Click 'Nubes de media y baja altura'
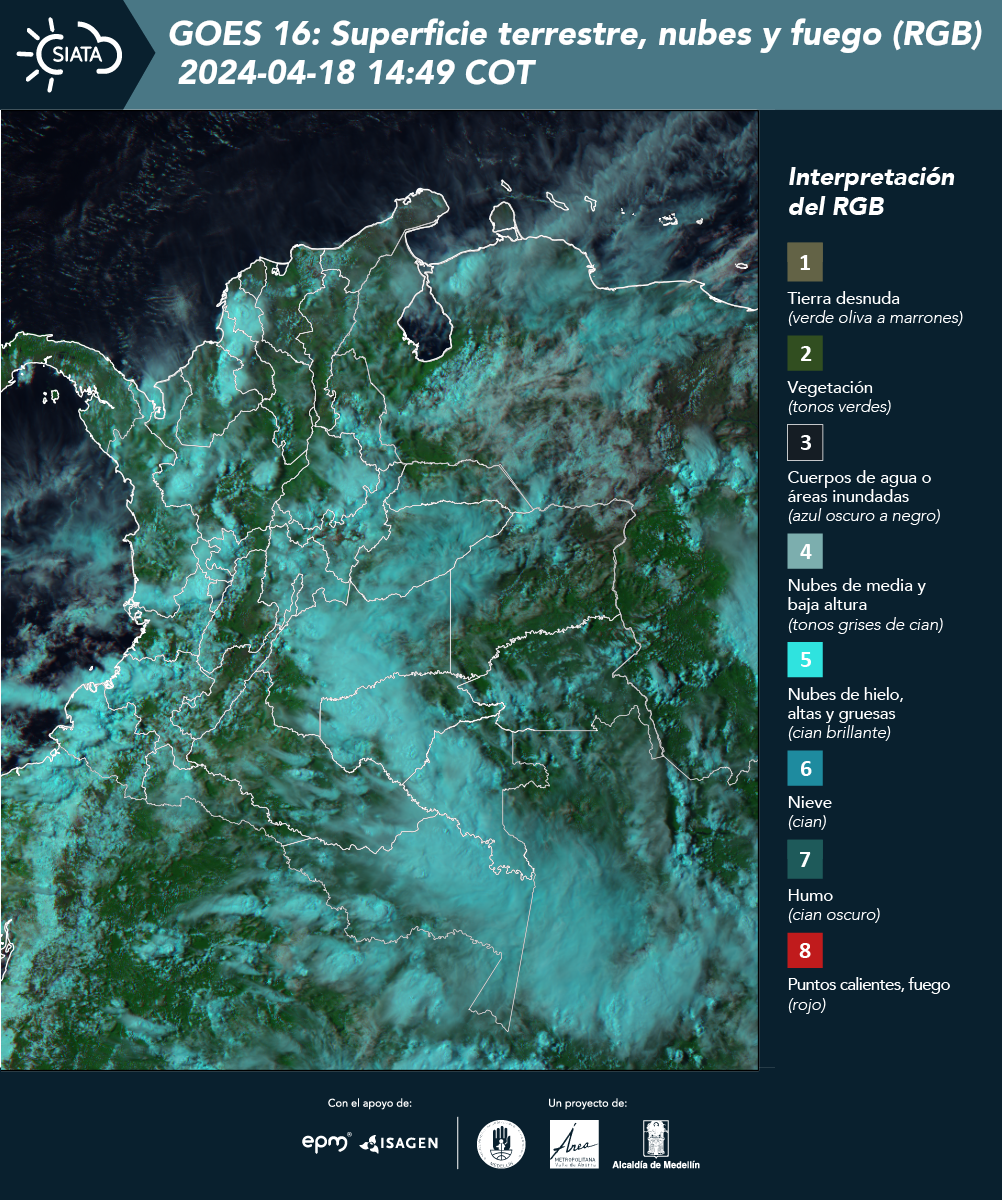 tap(857, 595)
